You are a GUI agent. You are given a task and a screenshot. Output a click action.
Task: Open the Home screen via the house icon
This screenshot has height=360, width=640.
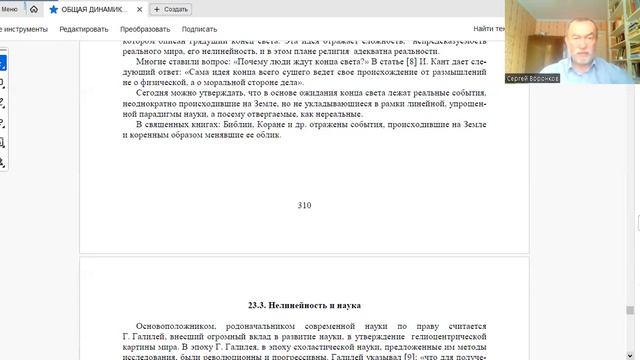pos(34,9)
